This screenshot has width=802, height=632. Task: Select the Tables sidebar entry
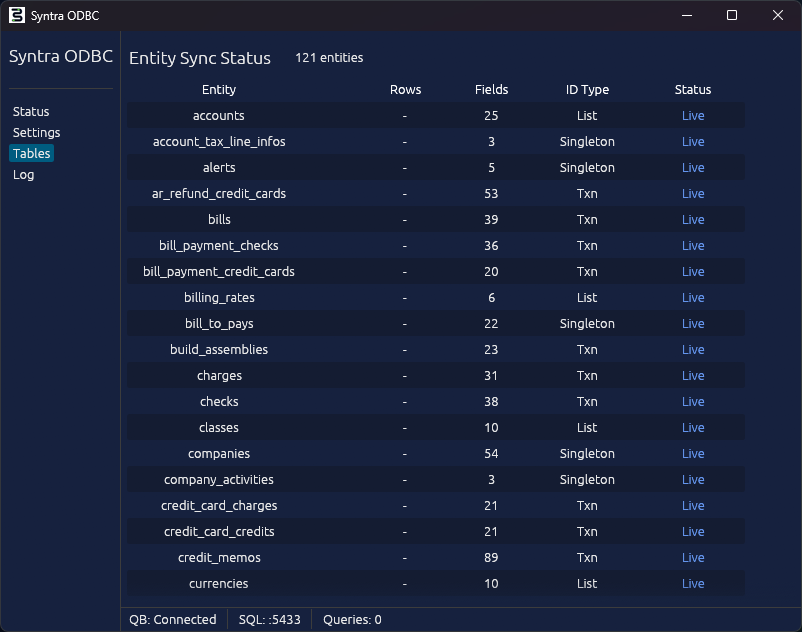coord(31,153)
